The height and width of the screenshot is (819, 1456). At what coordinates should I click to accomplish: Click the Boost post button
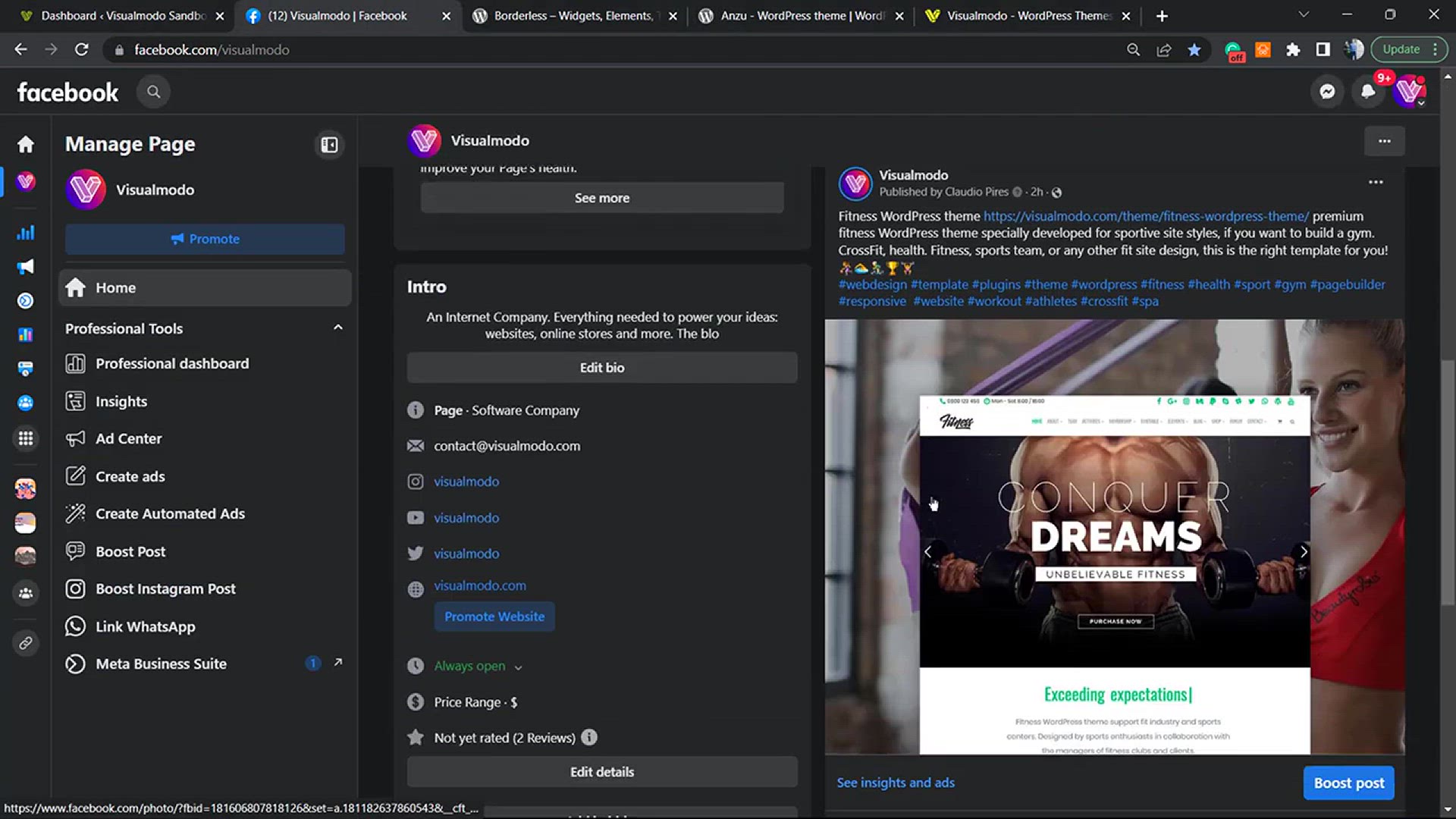click(x=1348, y=783)
